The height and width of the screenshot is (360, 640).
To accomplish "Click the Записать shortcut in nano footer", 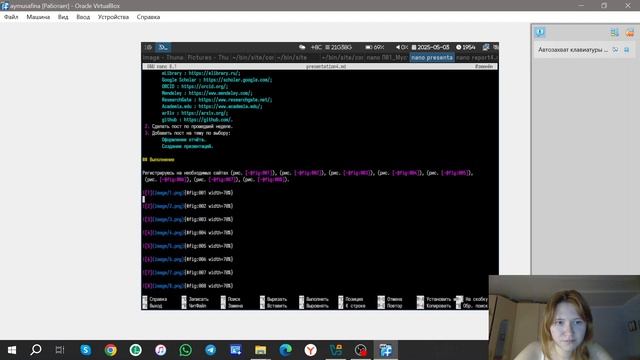I will (x=195, y=299).
